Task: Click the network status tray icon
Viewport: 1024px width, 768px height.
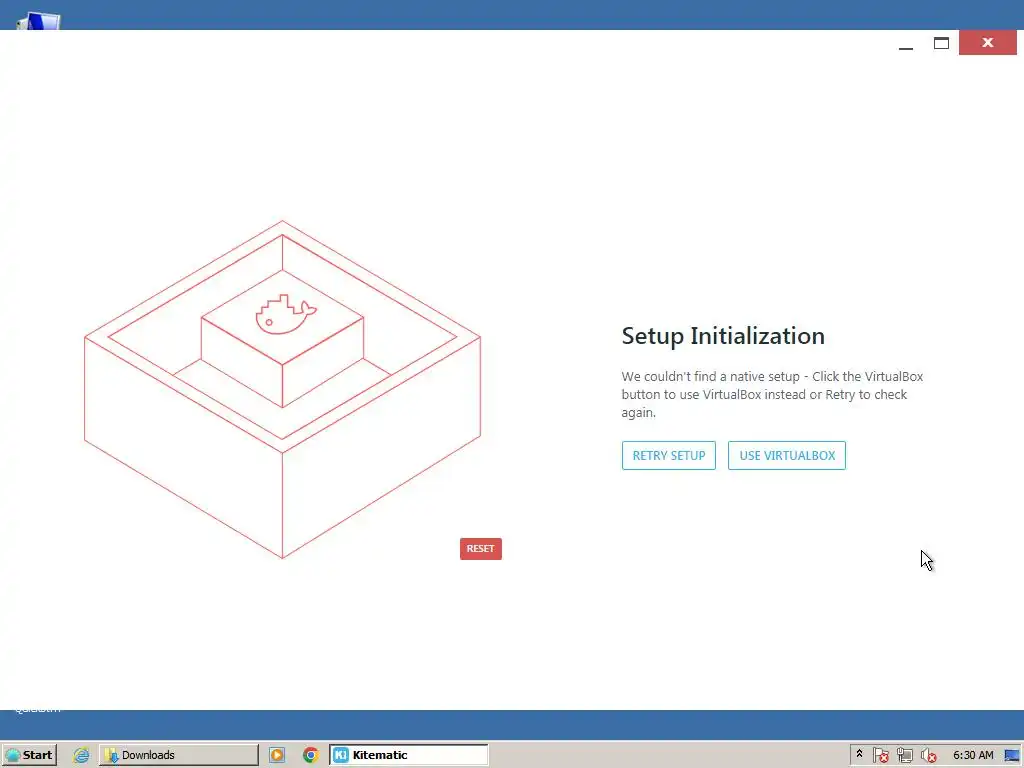Action: 904,755
